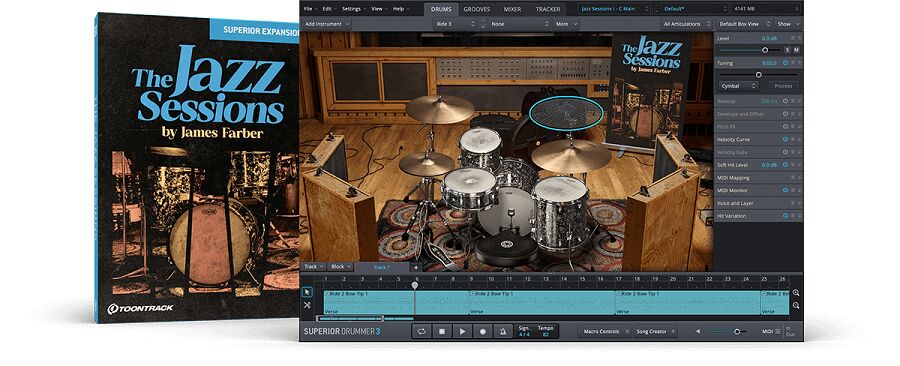Open the Cymbal type dropdown
The width and height of the screenshot is (900, 366).
tap(739, 86)
